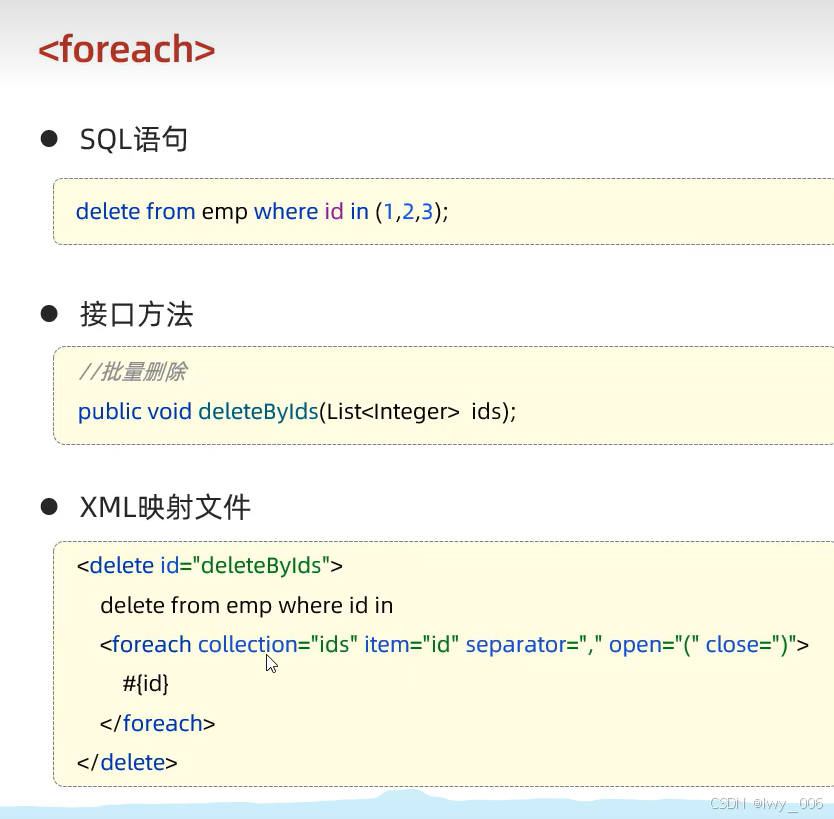The width and height of the screenshot is (834, 819).
Task: Click the <delete id="deleteByIds"> opening tag
Action: pos(210,565)
